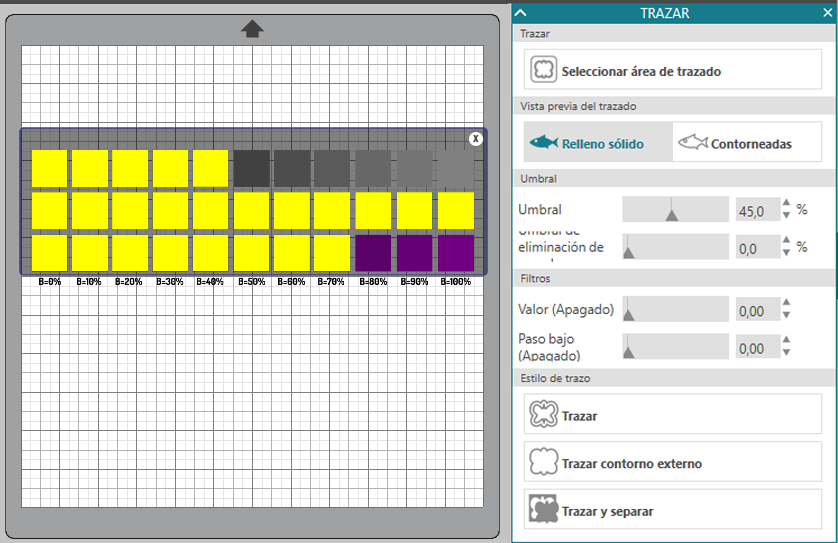Viewport: 838px width, 543px height.
Task: Click the B=70% label
Action: tap(331, 282)
